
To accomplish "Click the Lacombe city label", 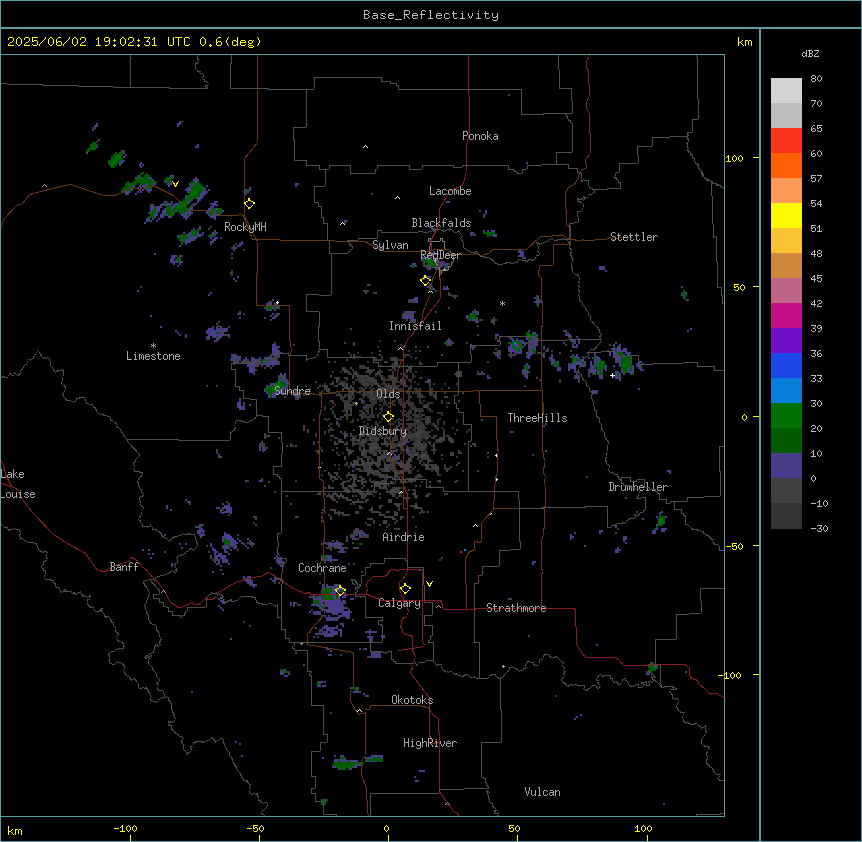I will [450, 191].
